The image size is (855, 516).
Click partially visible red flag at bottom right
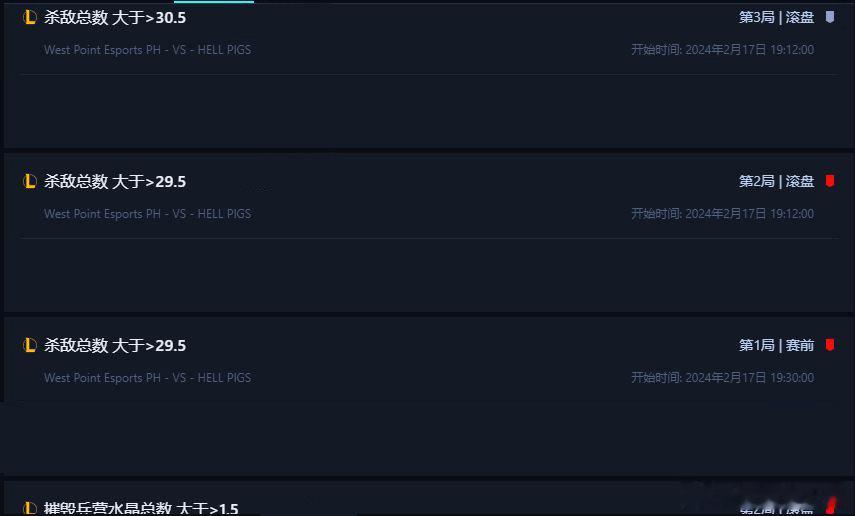[x=832, y=506]
